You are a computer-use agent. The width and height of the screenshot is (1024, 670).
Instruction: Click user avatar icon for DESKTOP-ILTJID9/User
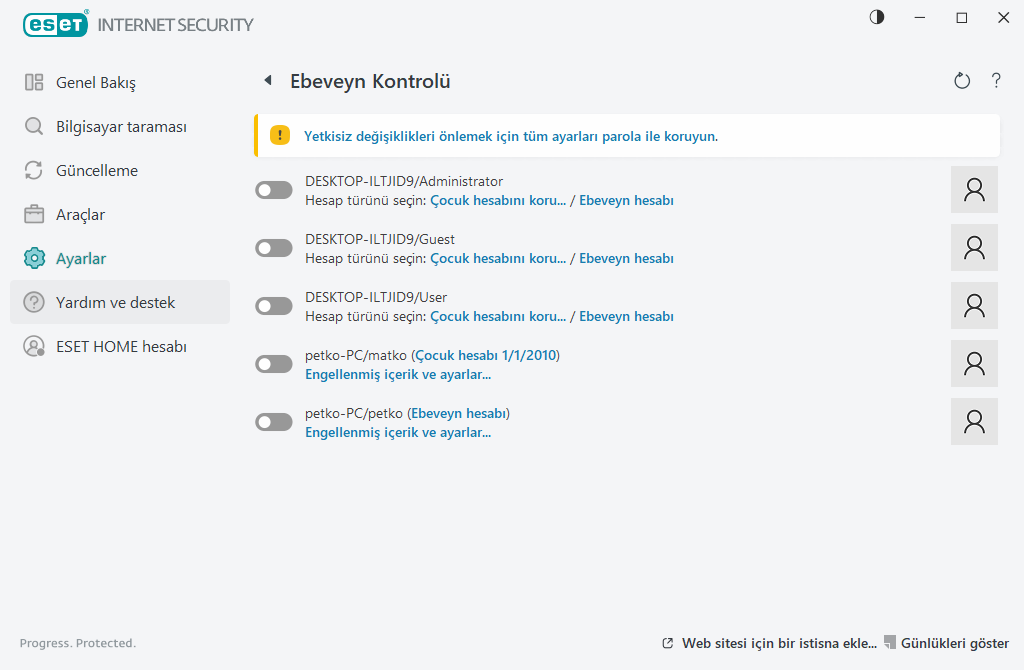click(974, 306)
